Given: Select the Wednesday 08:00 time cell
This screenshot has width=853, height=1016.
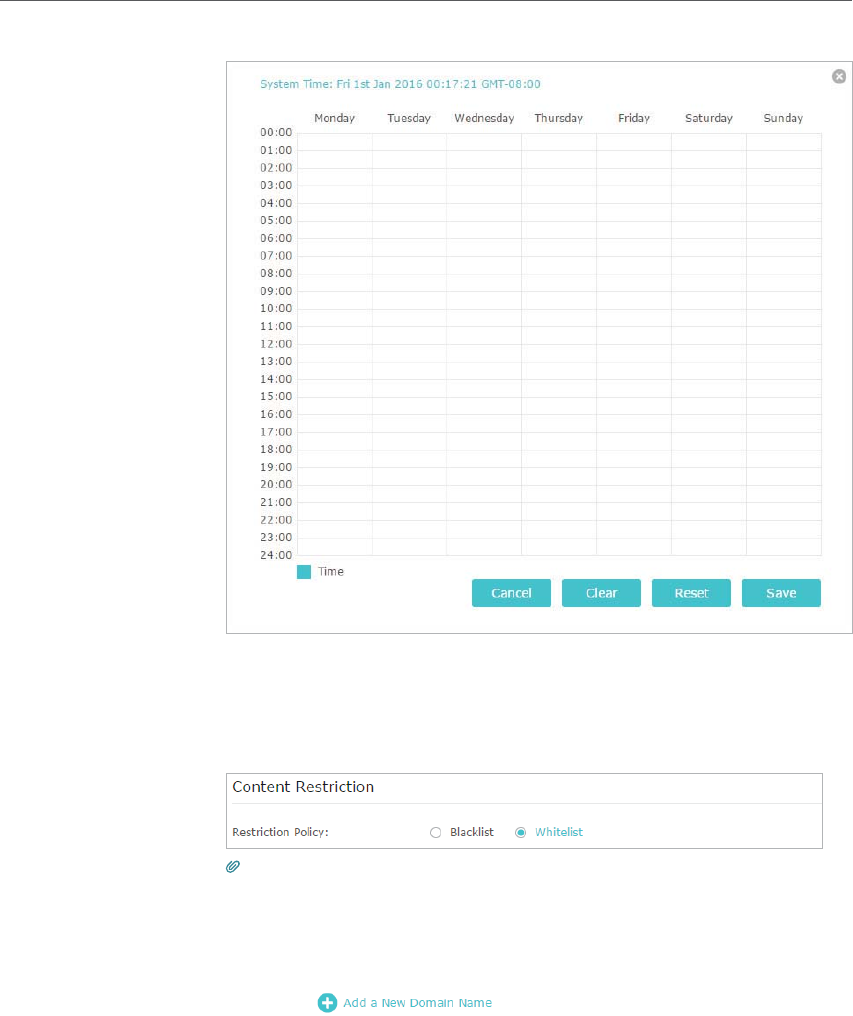Looking at the screenshot, I should point(484,283).
